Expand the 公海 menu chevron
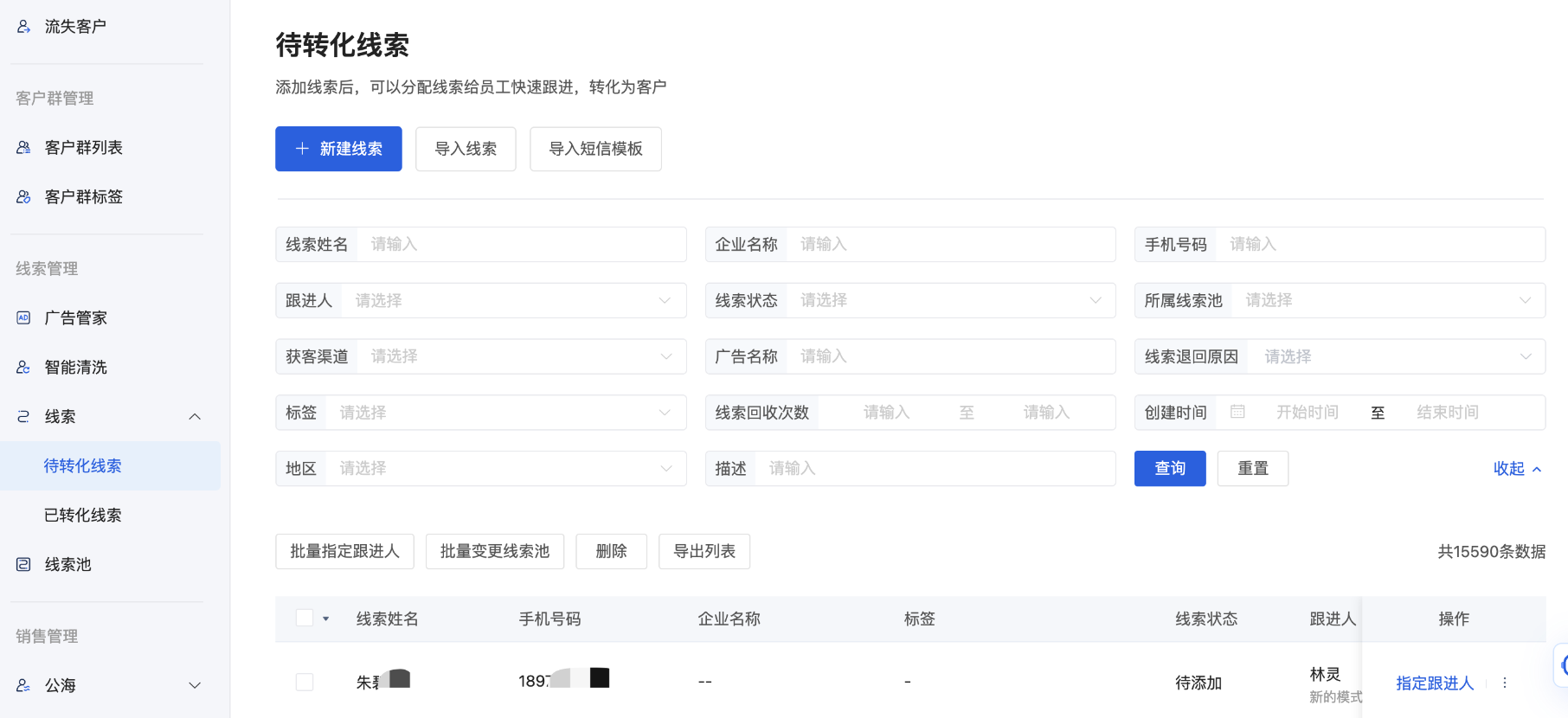1568x718 pixels. point(195,686)
